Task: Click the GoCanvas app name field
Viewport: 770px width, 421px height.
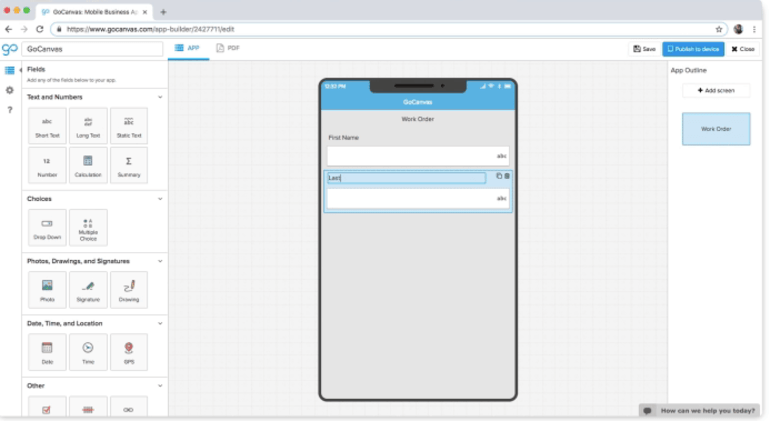Action: tap(92, 49)
